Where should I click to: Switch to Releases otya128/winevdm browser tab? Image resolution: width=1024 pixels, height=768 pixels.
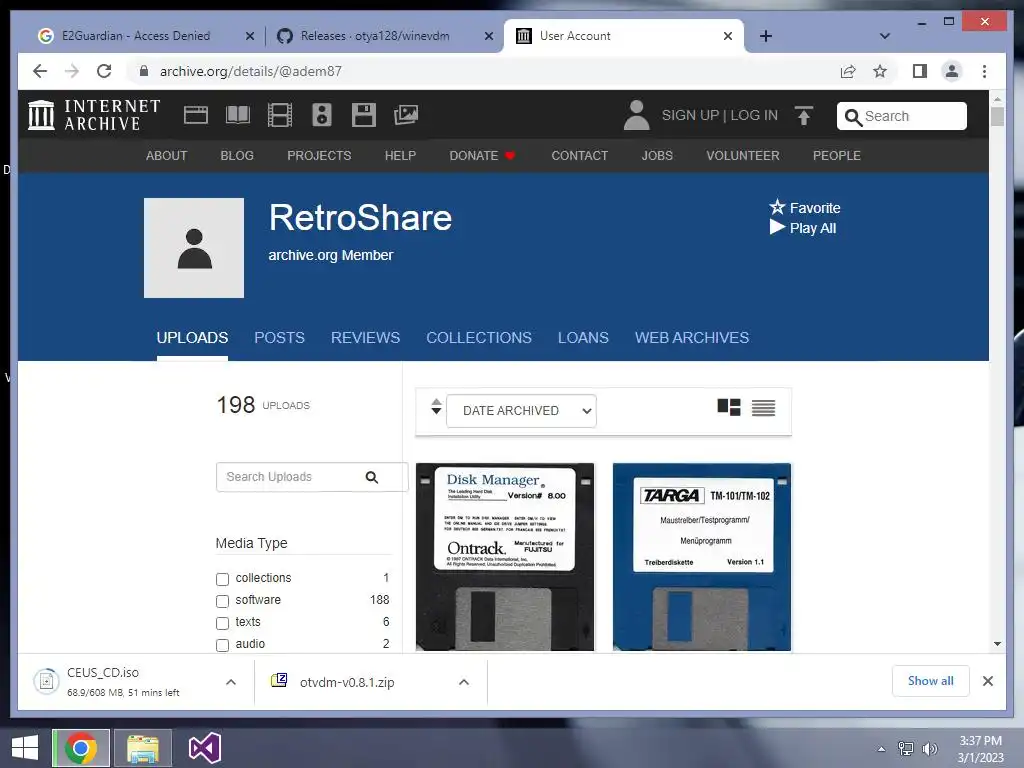pos(383,36)
